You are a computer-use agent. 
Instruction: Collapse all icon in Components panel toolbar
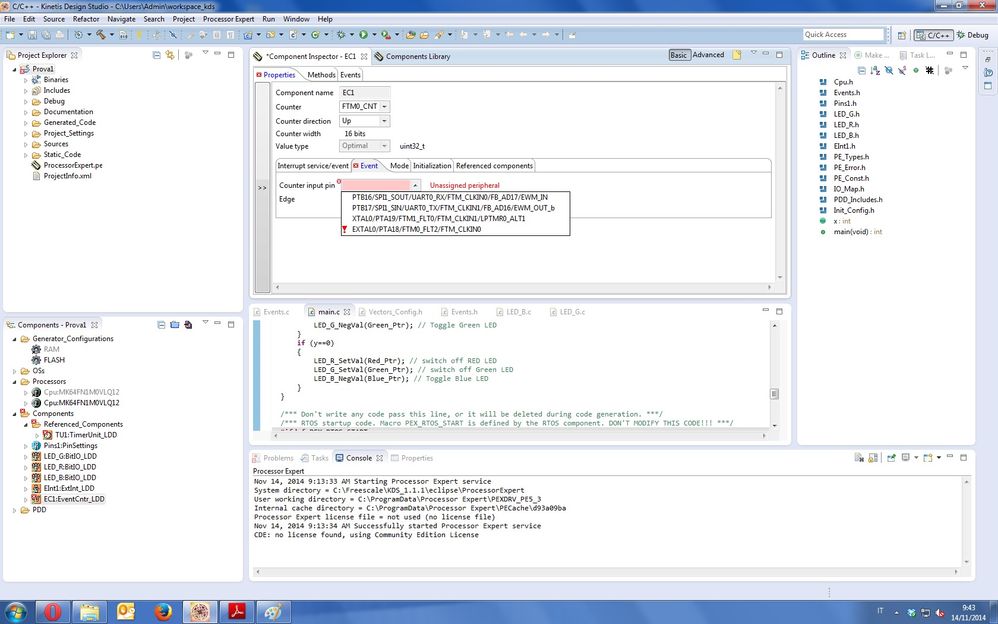coord(161,325)
